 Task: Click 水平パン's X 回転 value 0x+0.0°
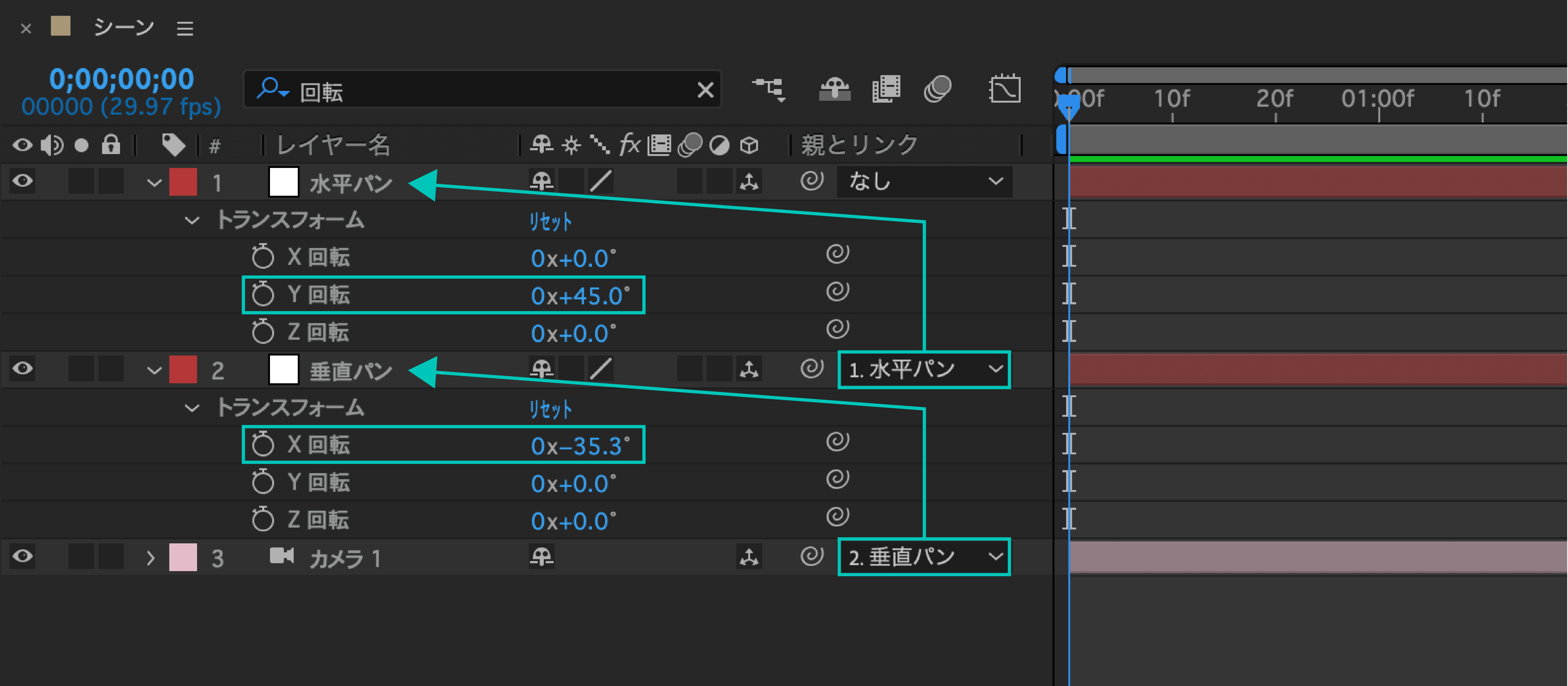(x=573, y=259)
